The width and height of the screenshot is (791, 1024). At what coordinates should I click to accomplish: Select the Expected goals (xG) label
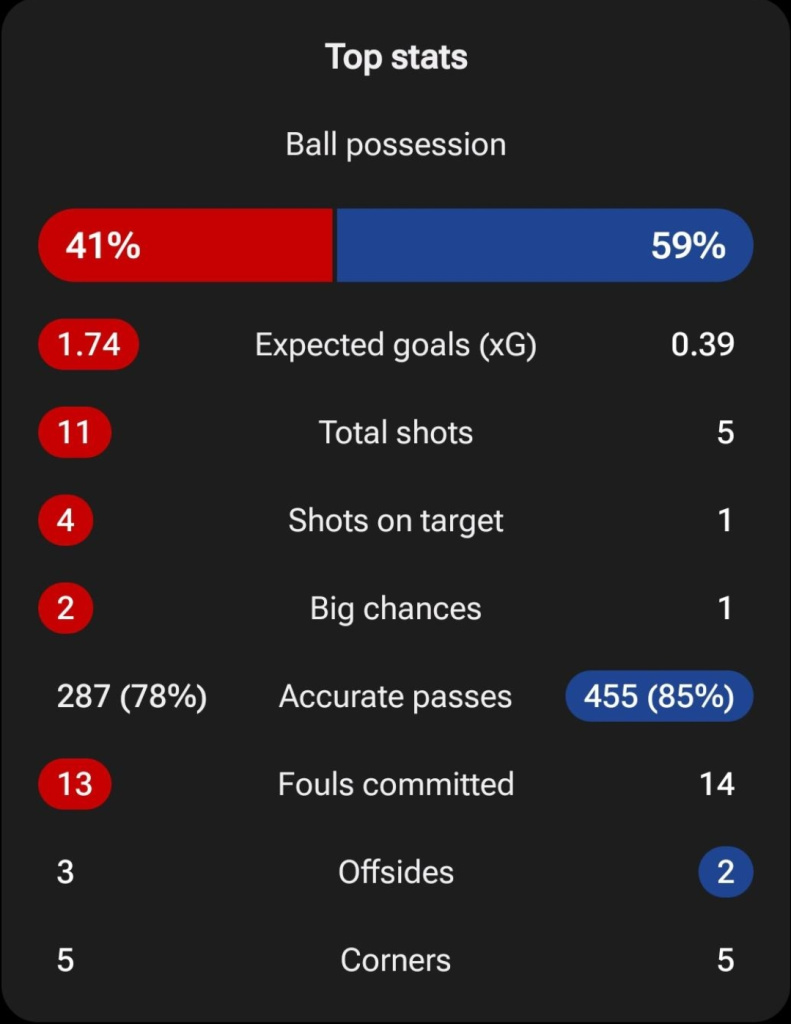tap(396, 345)
